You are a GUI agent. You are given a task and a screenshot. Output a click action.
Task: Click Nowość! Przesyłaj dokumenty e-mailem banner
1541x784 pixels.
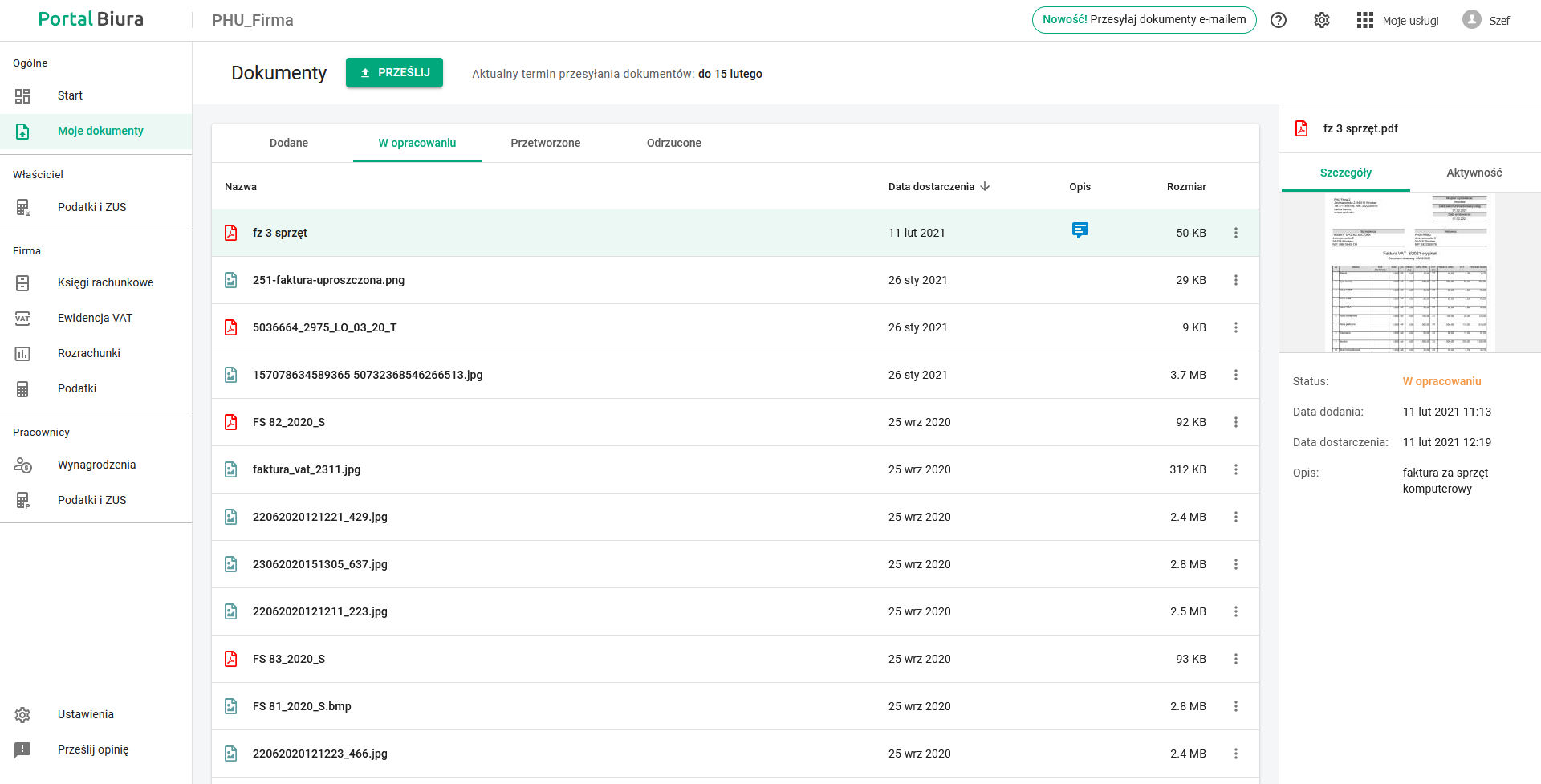(x=1144, y=20)
